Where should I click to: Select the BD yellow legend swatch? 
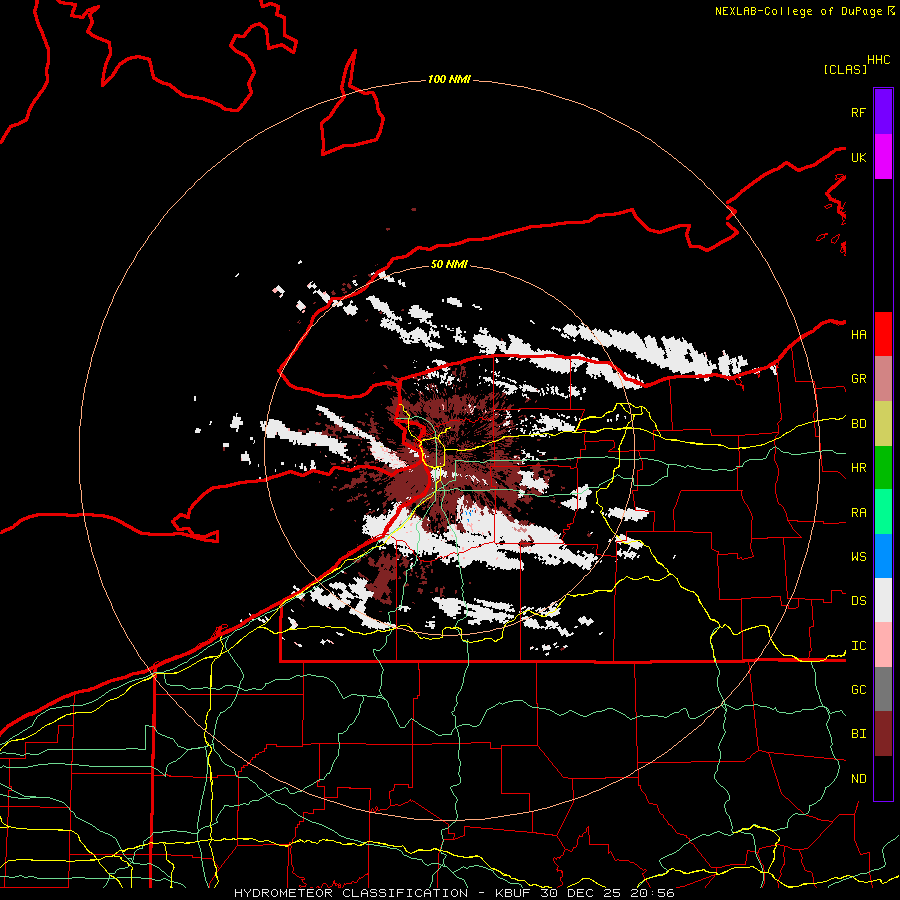pyautogui.click(x=883, y=423)
